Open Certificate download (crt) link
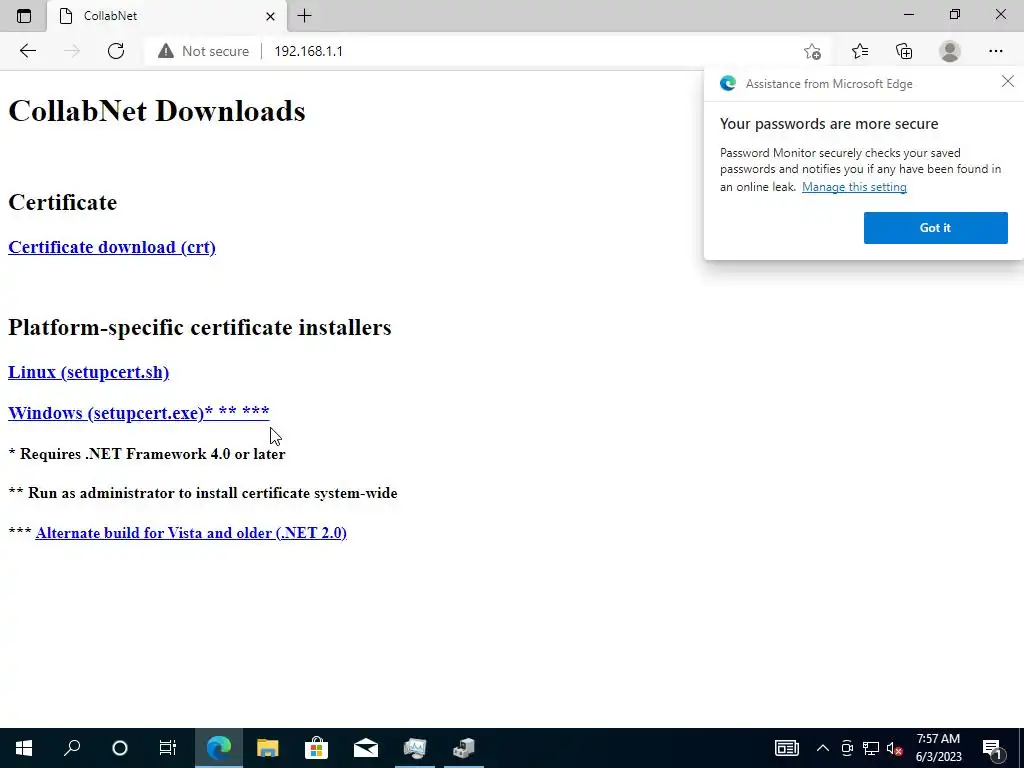The image size is (1024, 768). pyautogui.click(x=112, y=248)
